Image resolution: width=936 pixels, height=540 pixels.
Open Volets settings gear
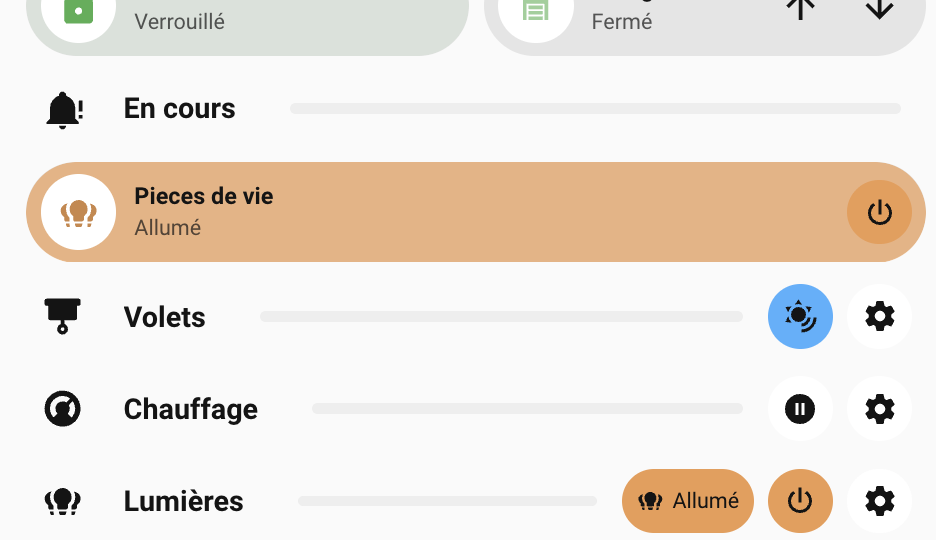[879, 317]
